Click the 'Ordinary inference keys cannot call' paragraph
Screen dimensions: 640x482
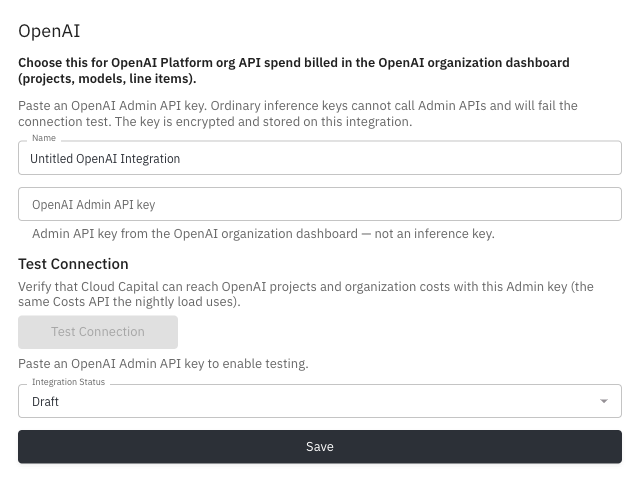pyautogui.click(x=298, y=113)
